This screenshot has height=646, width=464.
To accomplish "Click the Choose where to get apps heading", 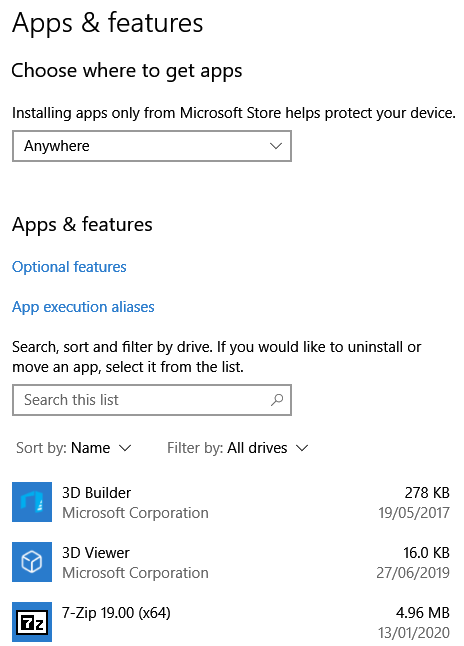I will pos(127,71).
